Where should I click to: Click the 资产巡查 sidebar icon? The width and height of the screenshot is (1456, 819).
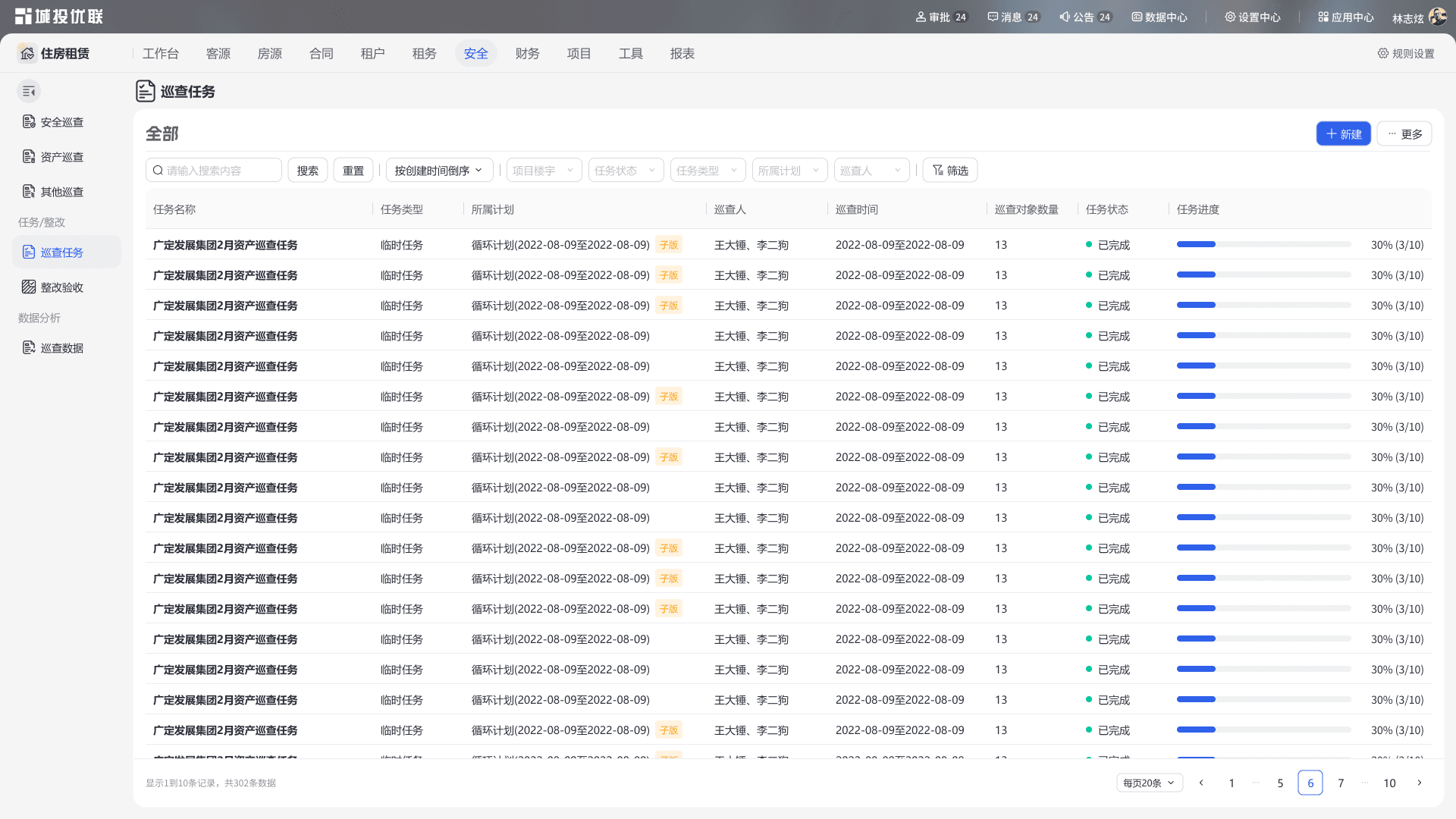pyautogui.click(x=29, y=157)
